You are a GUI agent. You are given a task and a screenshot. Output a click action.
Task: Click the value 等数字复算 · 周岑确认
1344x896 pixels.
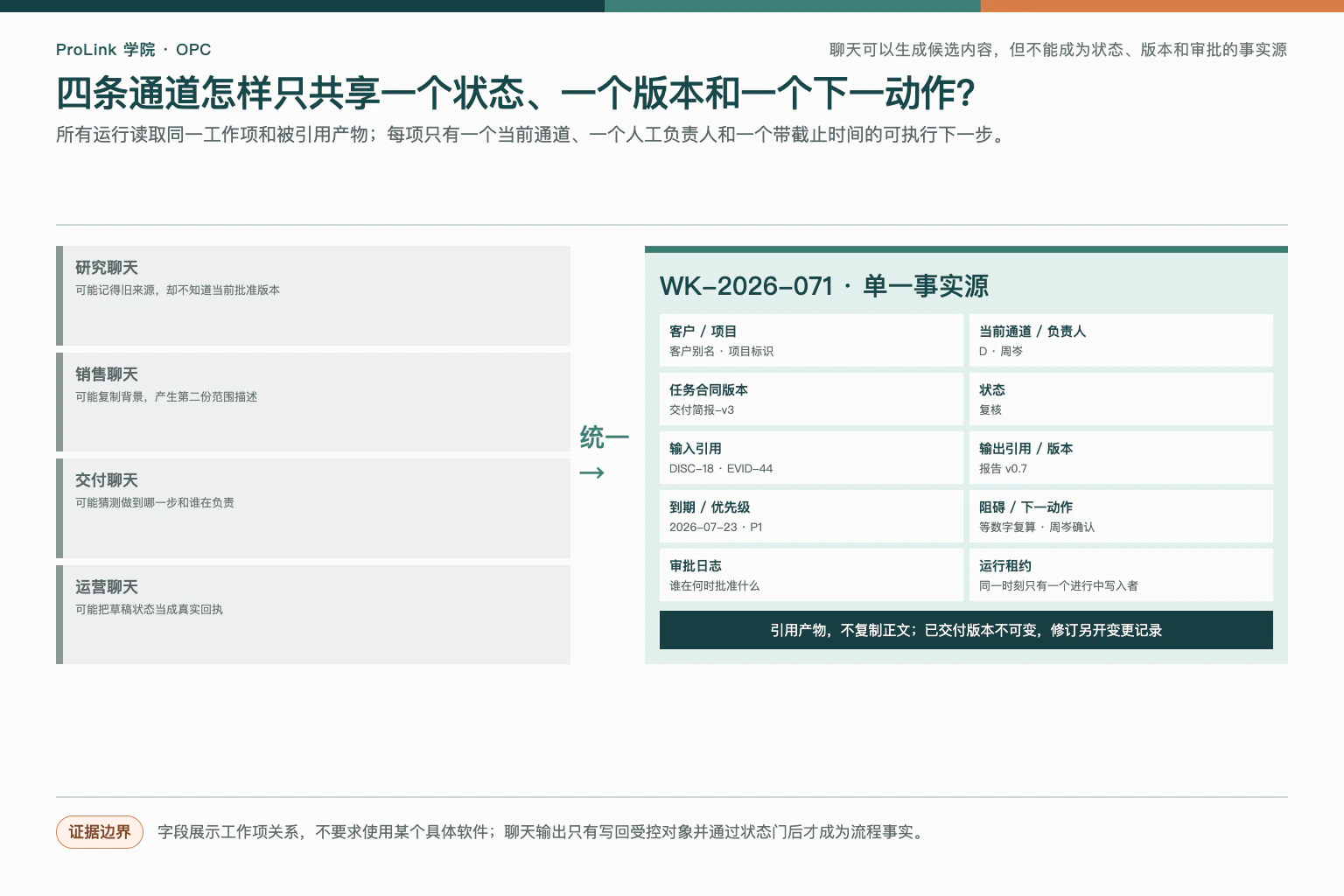point(1037,528)
